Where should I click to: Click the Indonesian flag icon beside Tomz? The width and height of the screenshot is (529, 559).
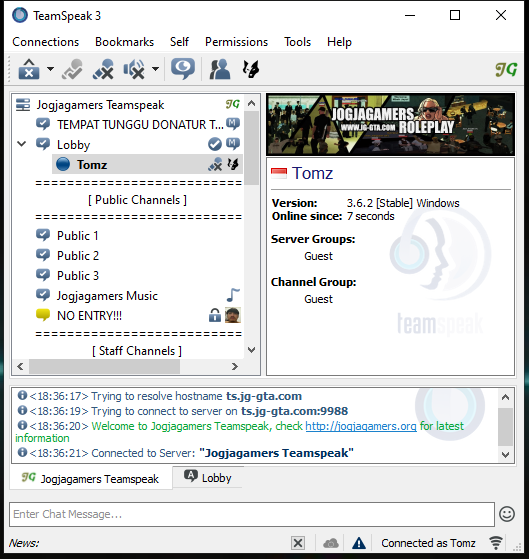tap(279, 174)
